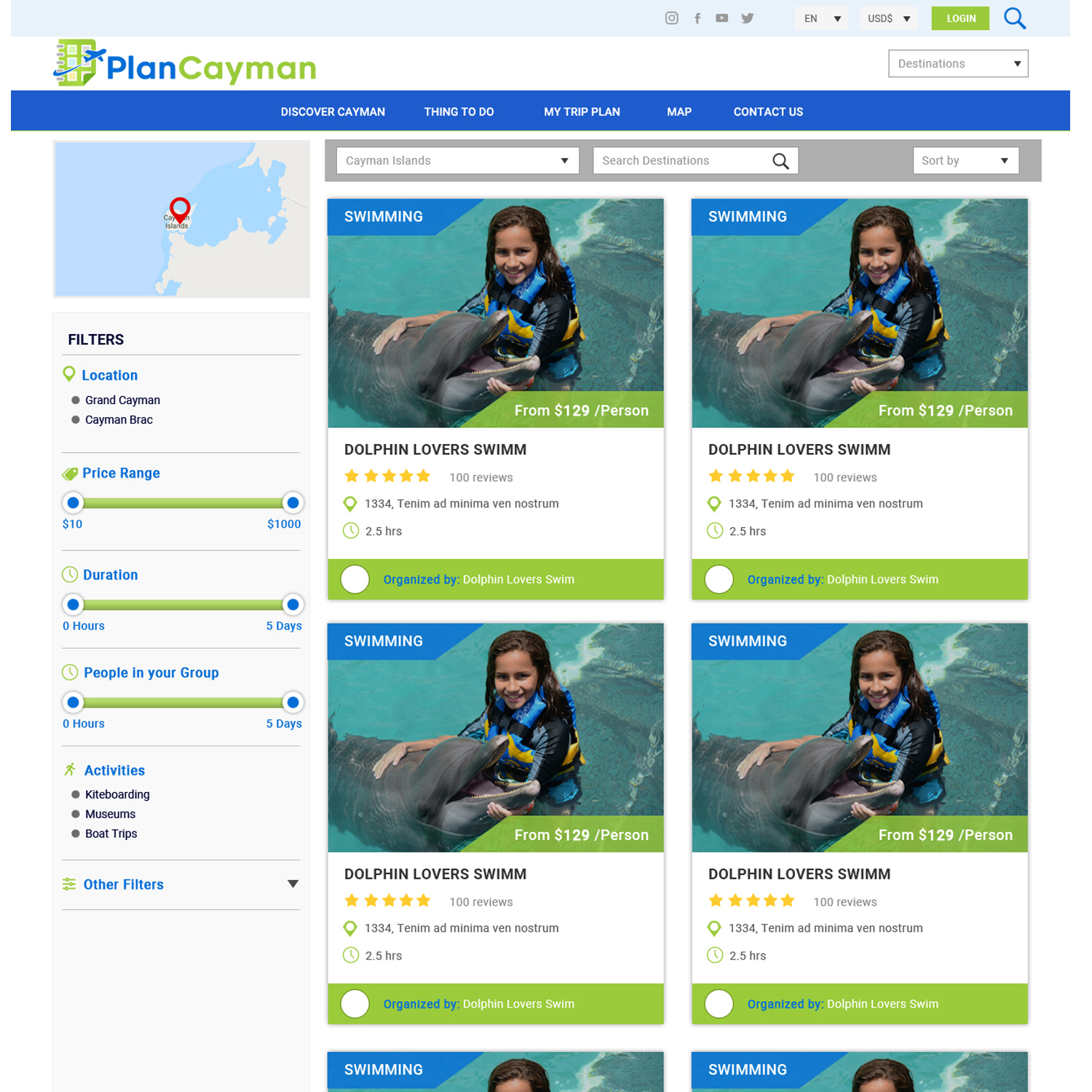This screenshot has width=1092, height=1092.
Task: Click the star rating of second-row right card
Action: (x=751, y=901)
